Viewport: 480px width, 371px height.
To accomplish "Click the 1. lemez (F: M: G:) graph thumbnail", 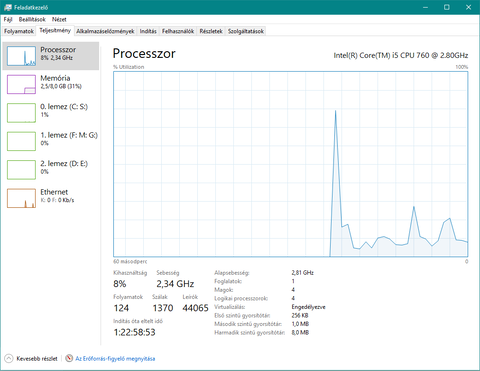I will coord(21,141).
